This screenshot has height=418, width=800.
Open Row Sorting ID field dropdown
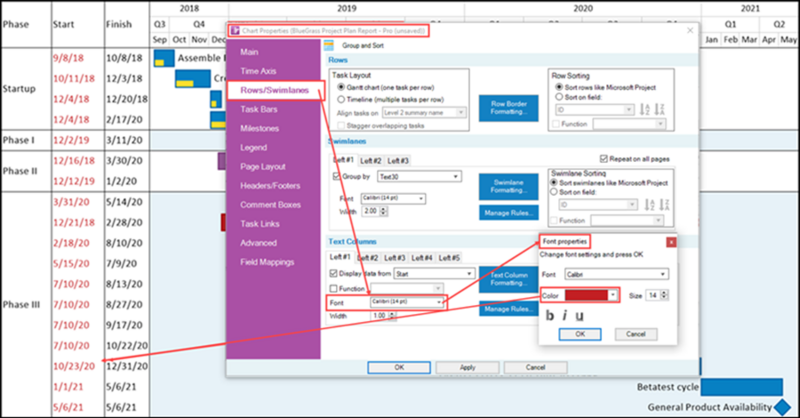point(594,110)
